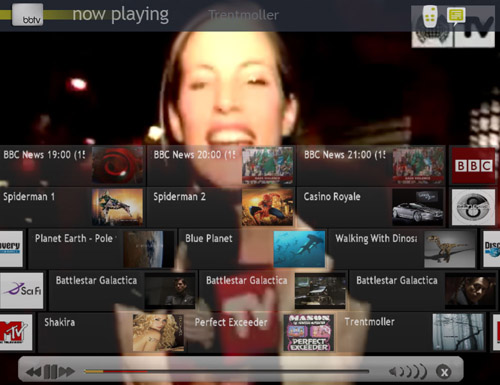Select Walking With Dinosaurs title

tap(376, 239)
